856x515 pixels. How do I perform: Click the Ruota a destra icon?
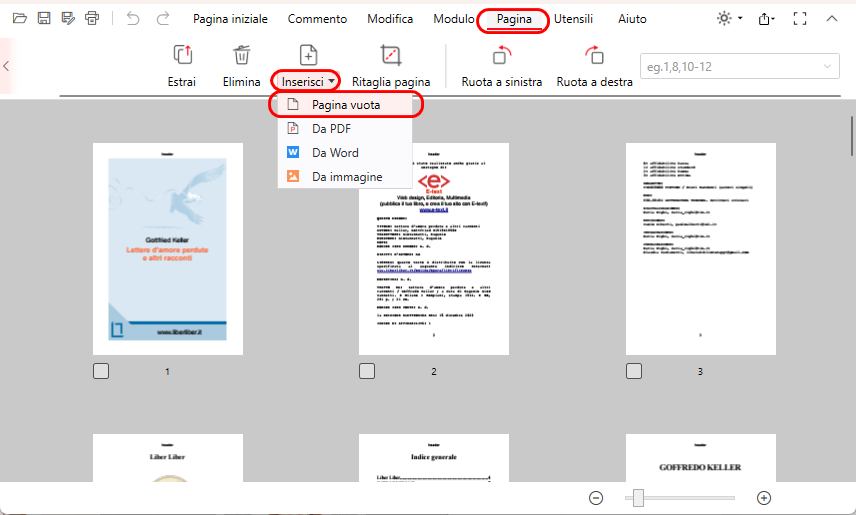point(595,55)
